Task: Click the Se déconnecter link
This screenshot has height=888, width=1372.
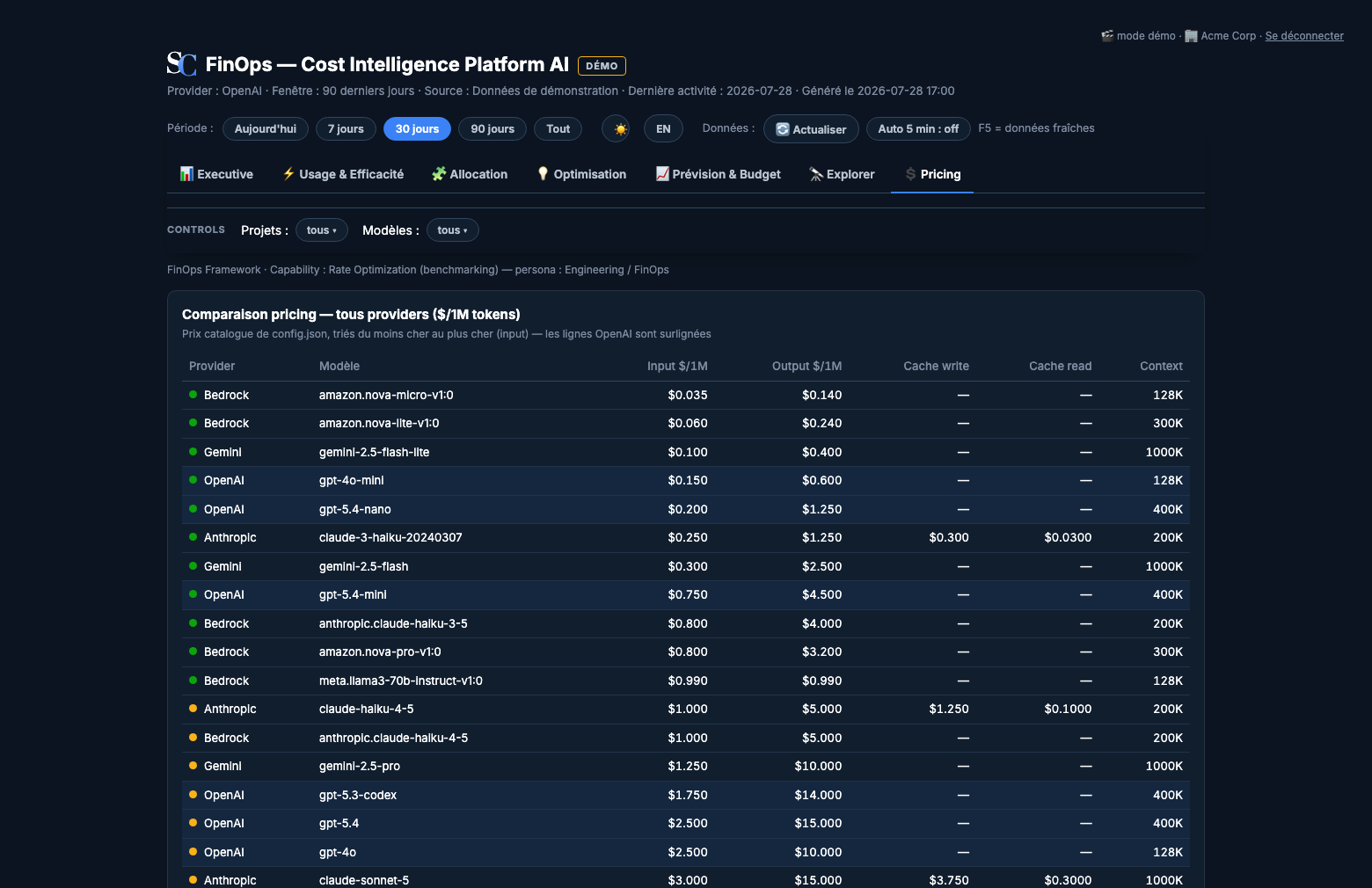Action: pos(1304,36)
